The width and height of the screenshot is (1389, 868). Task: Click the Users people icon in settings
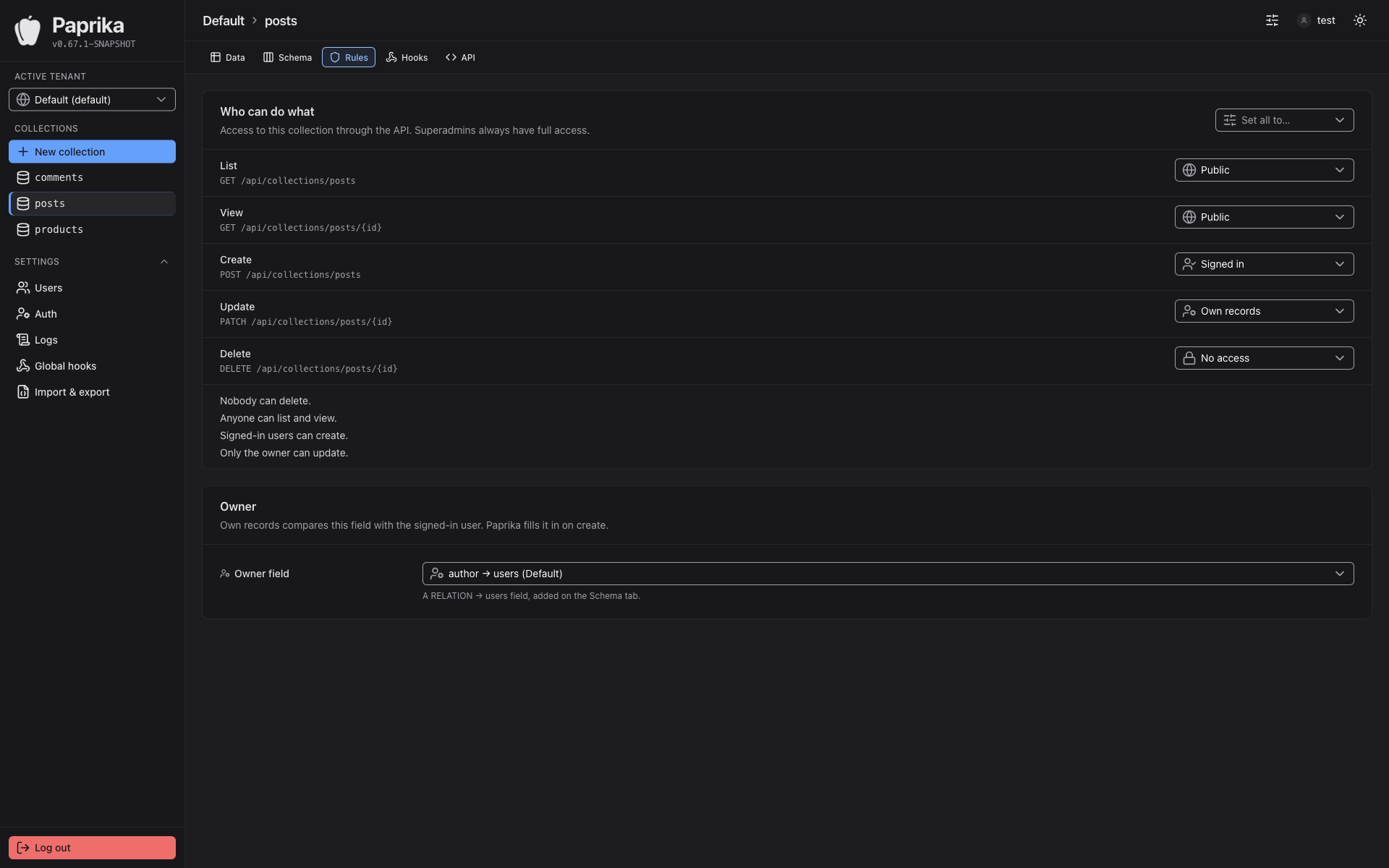pos(23,288)
